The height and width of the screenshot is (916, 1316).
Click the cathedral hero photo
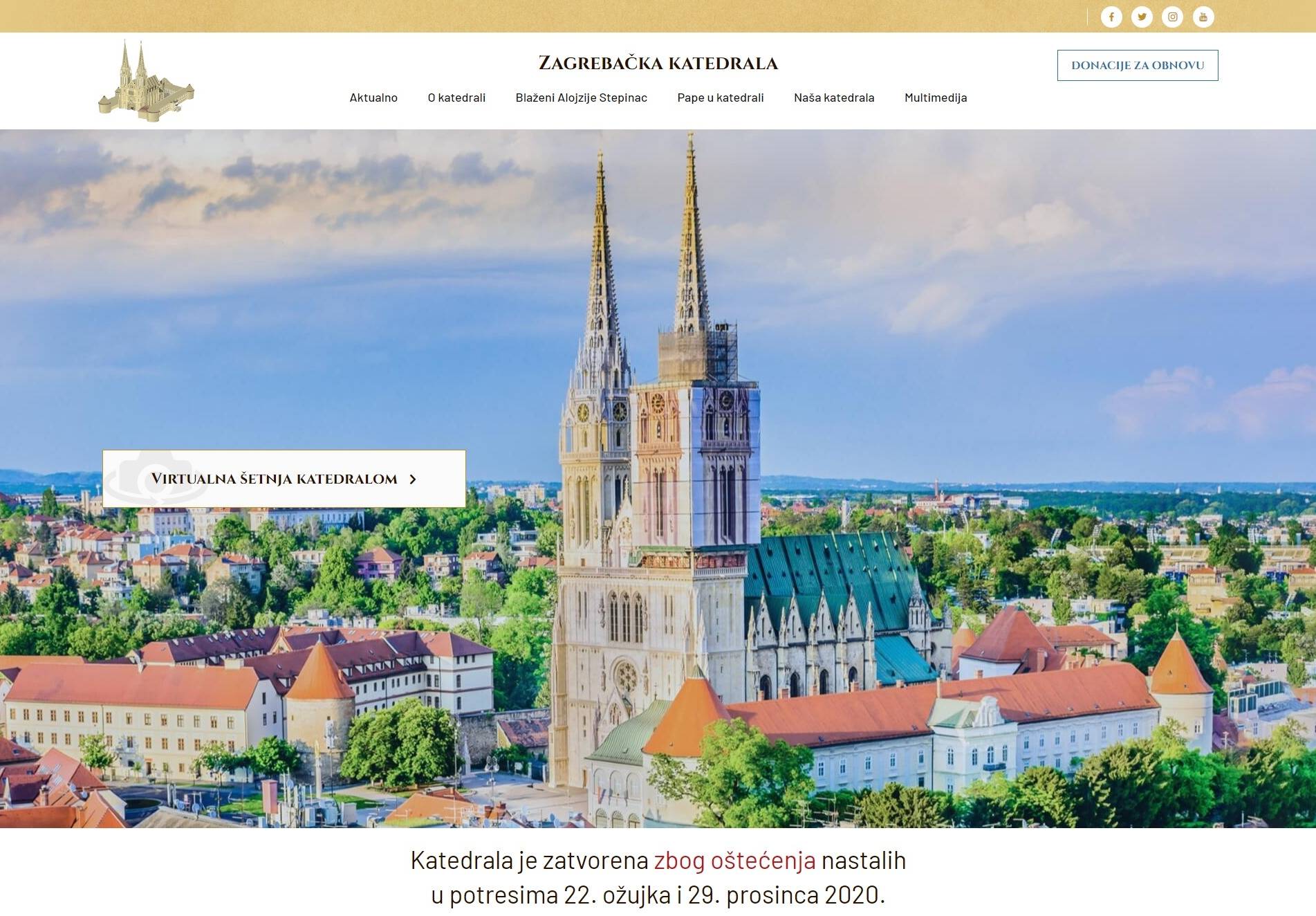click(658, 479)
